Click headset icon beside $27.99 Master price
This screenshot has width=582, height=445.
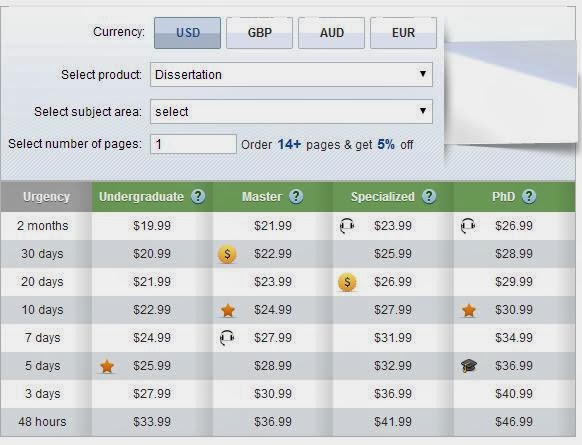coord(227,338)
